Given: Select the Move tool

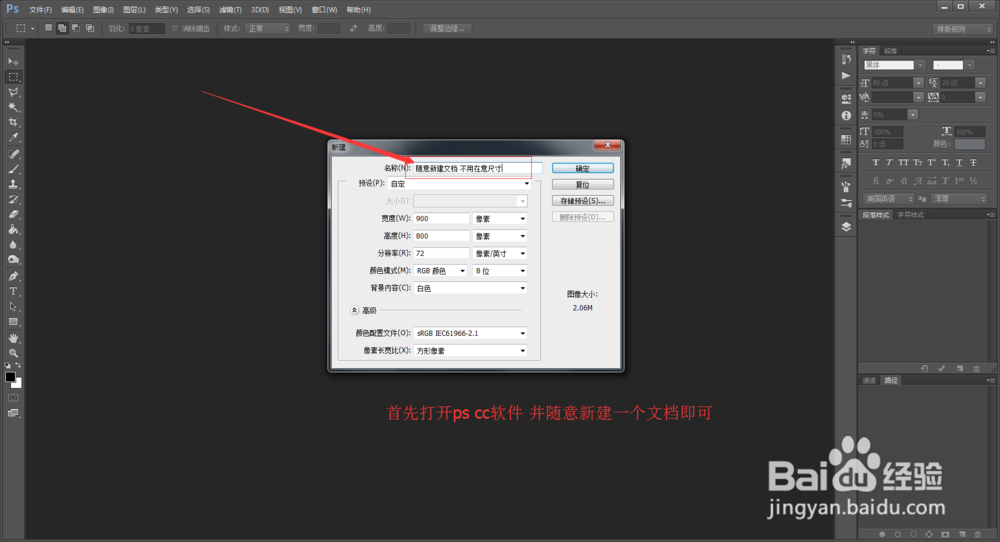Looking at the screenshot, I should [13, 62].
